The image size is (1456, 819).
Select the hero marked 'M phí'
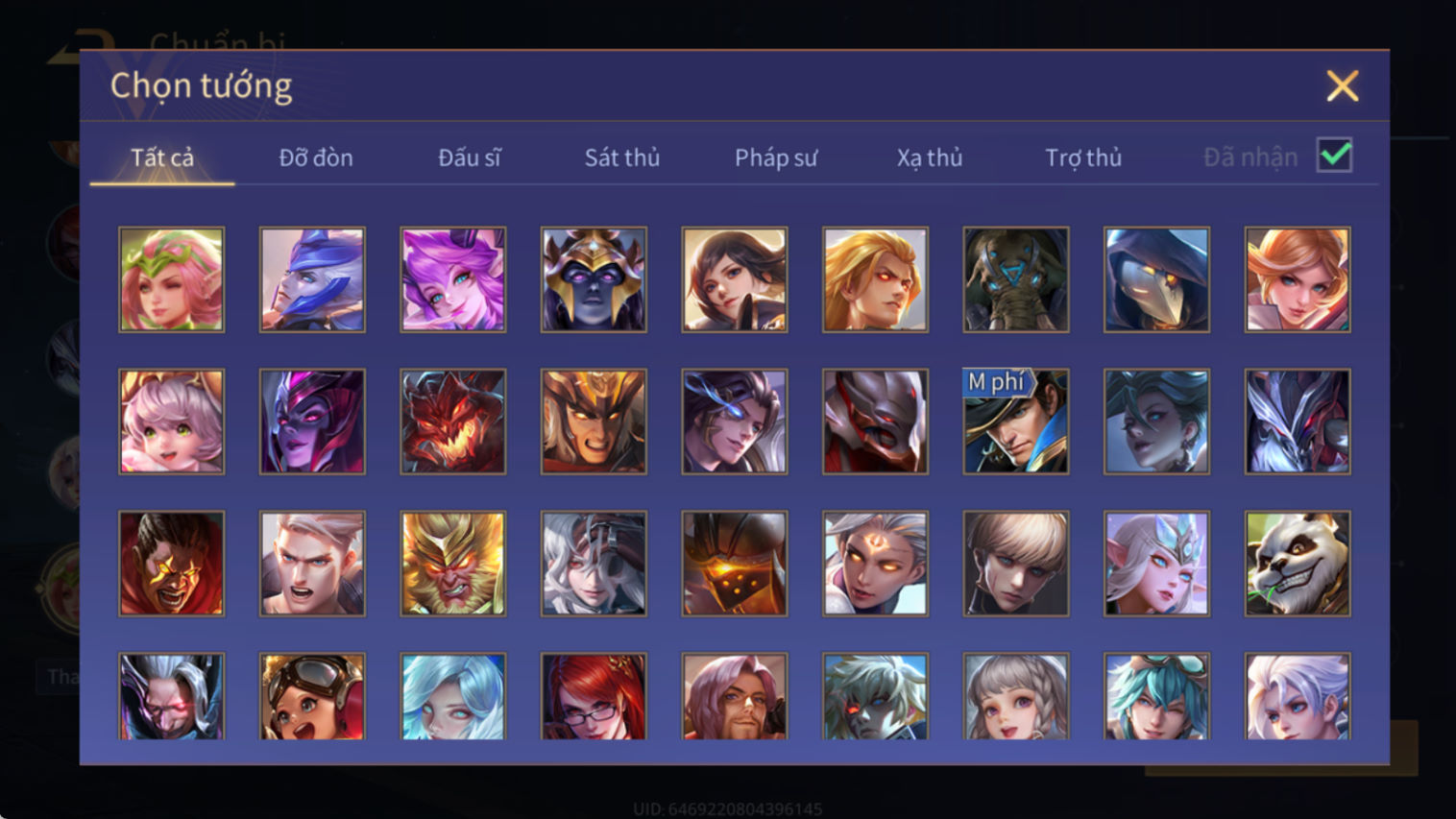[x=1015, y=422]
